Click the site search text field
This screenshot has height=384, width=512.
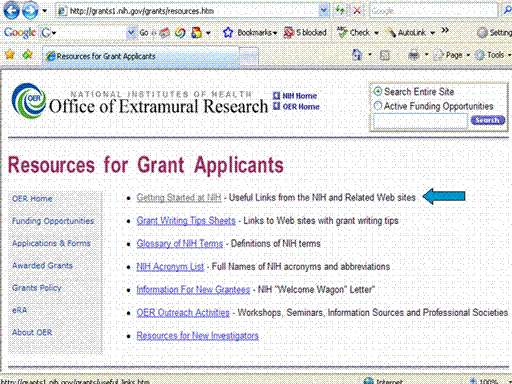420,121
